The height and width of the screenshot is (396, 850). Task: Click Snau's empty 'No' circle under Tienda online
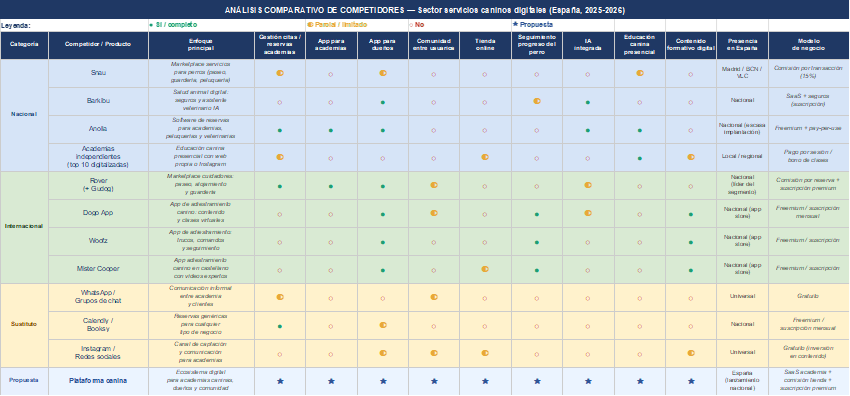point(485,74)
